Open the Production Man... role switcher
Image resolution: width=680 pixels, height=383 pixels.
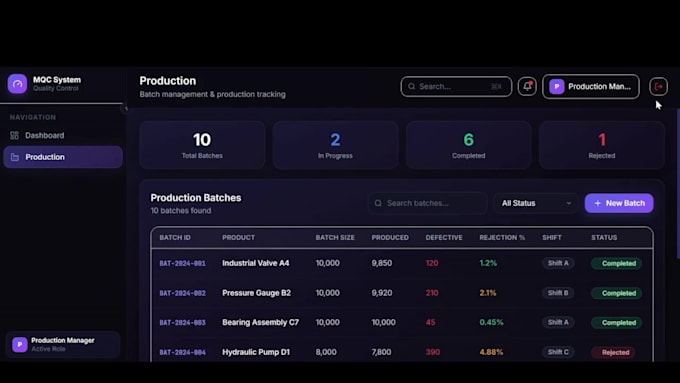click(x=591, y=86)
